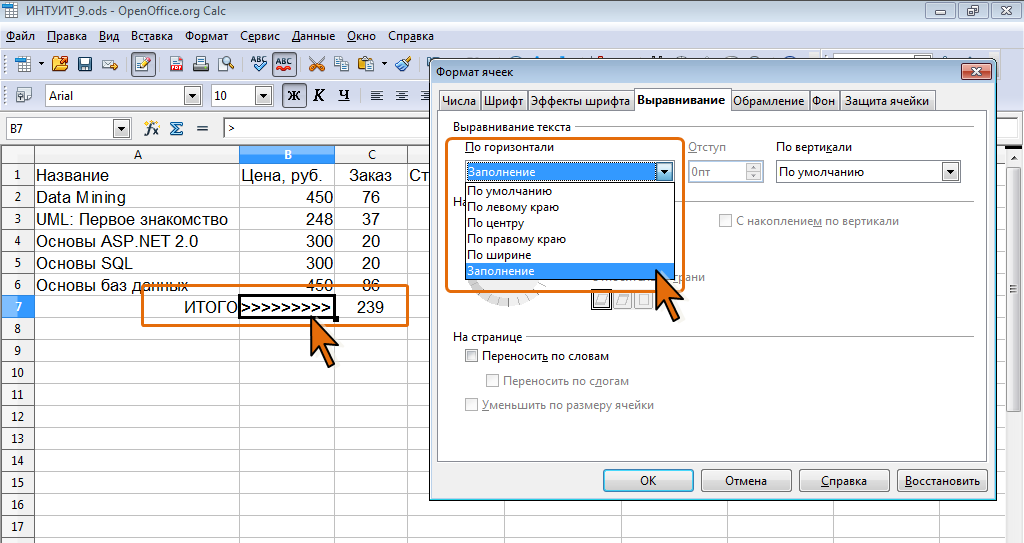The width and height of the screenshot is (1024, 543).
Task: Open the Page Preview icon
Action: coord(226,64)
